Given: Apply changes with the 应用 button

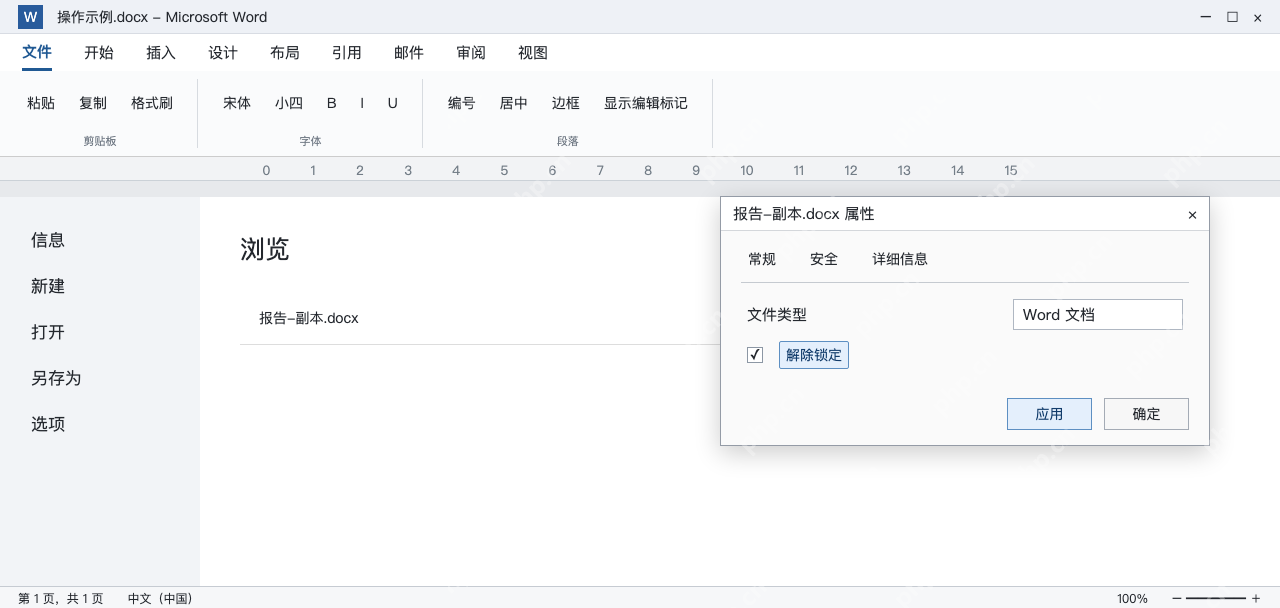Looking at the screenshot, I should (x=1049, y=414).
